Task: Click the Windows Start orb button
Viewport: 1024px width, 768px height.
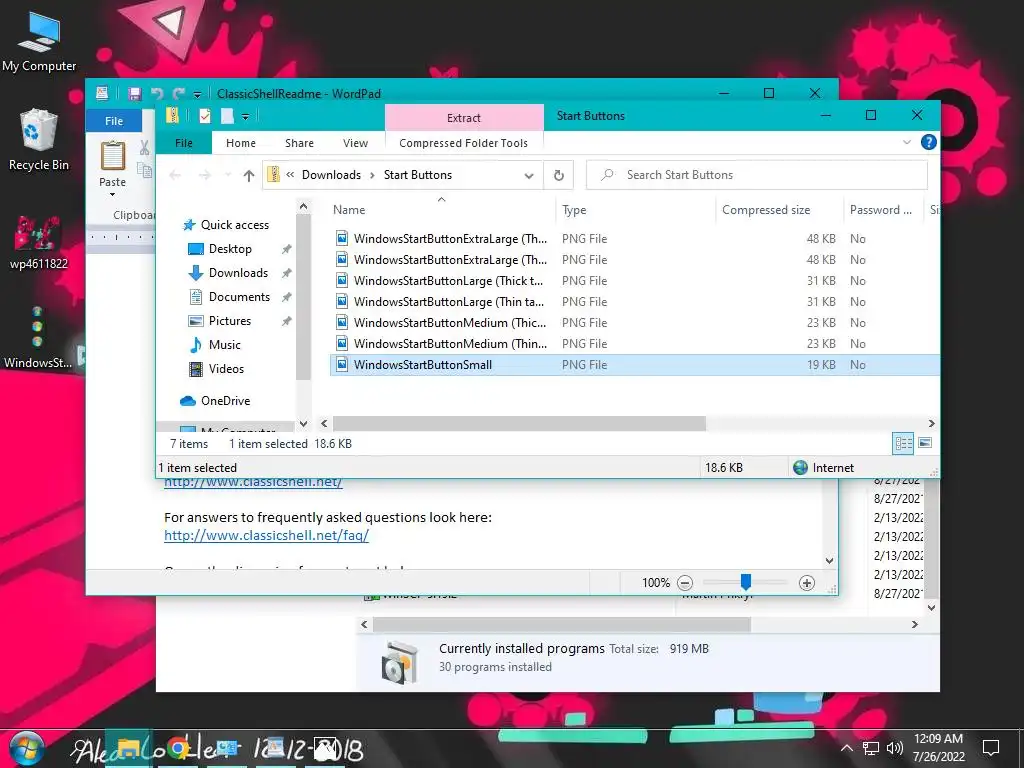Action: coord(26,749)
